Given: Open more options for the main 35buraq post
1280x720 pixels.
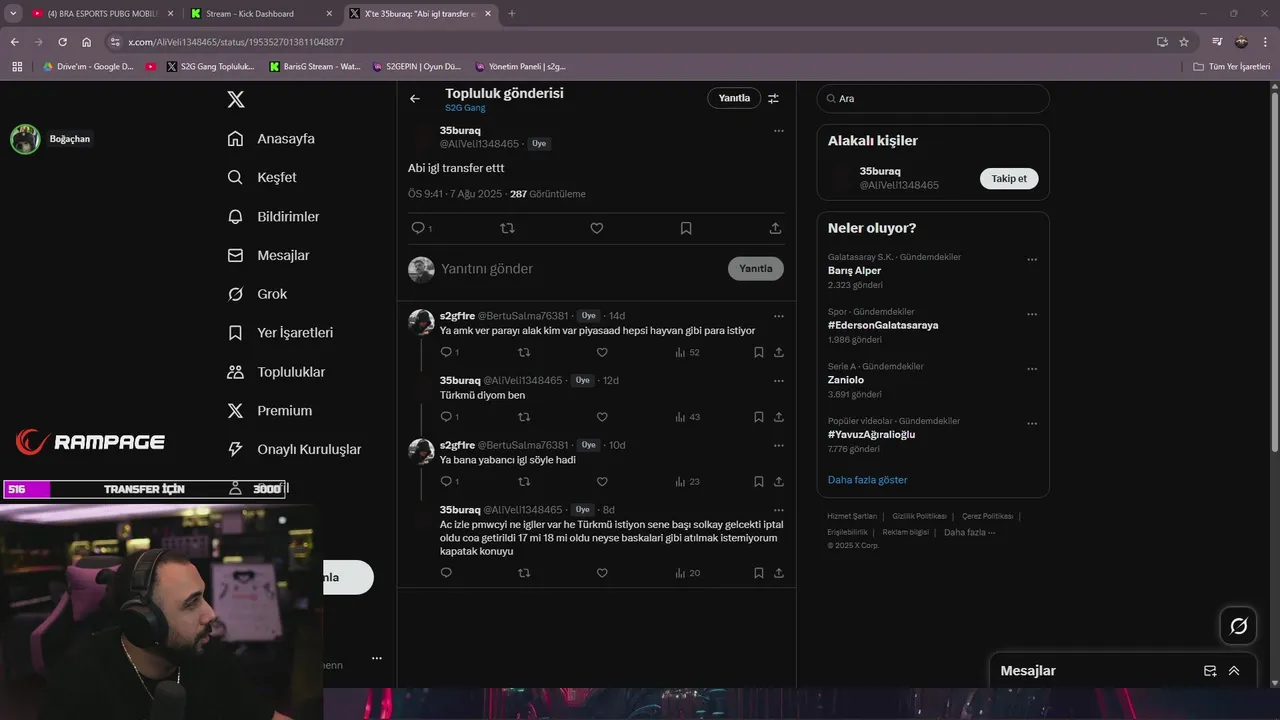Looking at the screenshot, I should click(779, 131).
